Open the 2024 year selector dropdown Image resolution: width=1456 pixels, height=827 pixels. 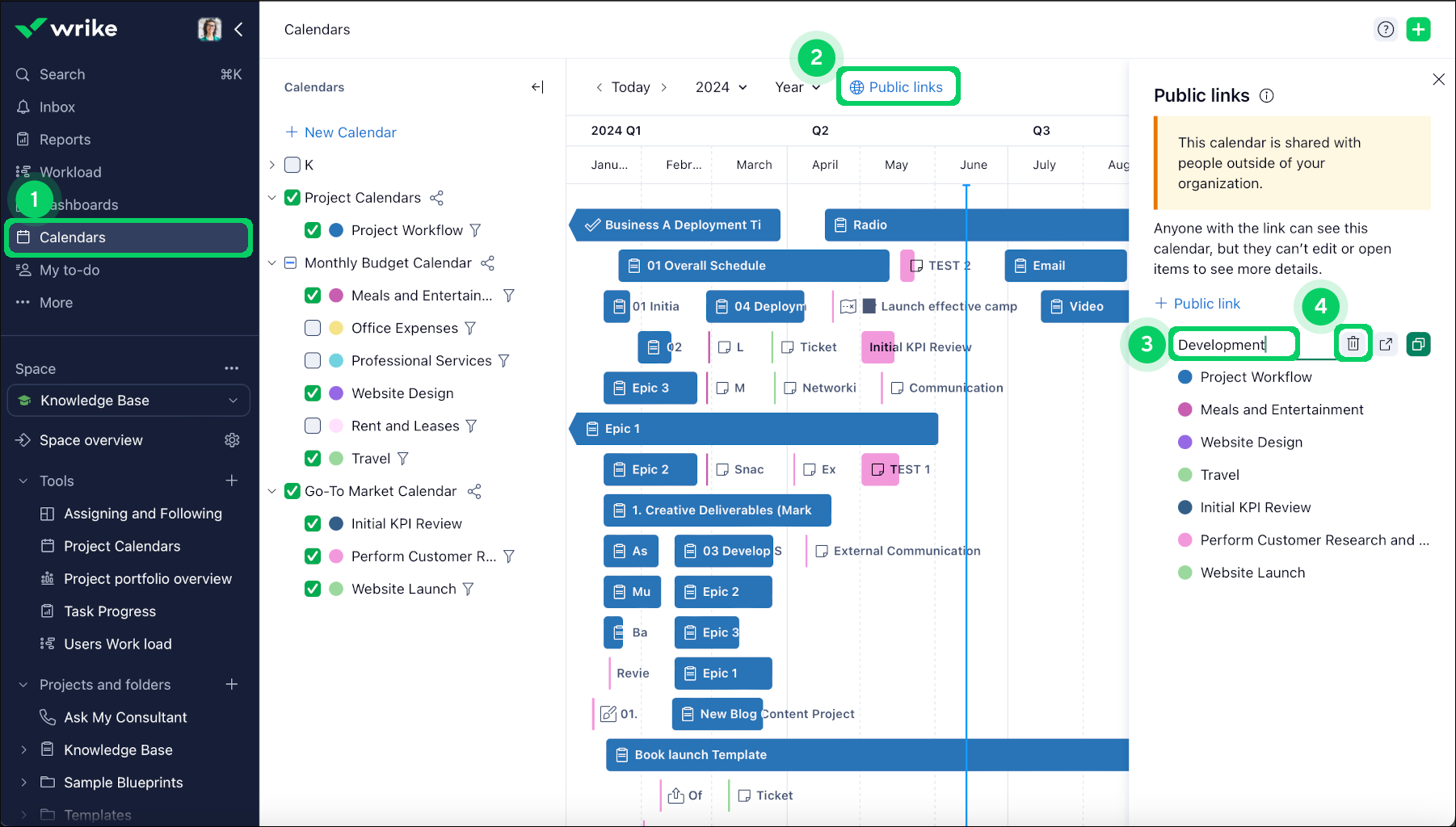point(720,86)
